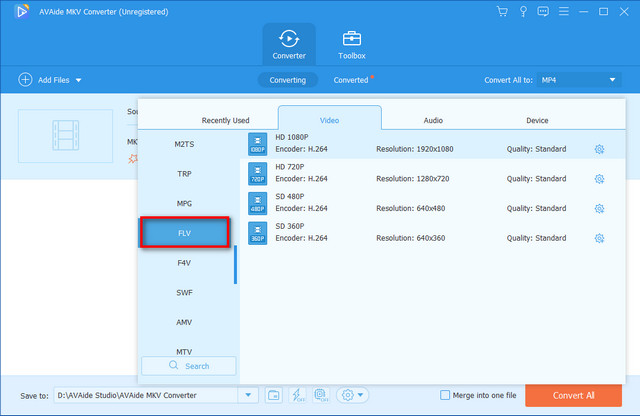Open settings gear for SD 480P
The height and width of the screenshot is (416, 640).
tap(599, 209)
